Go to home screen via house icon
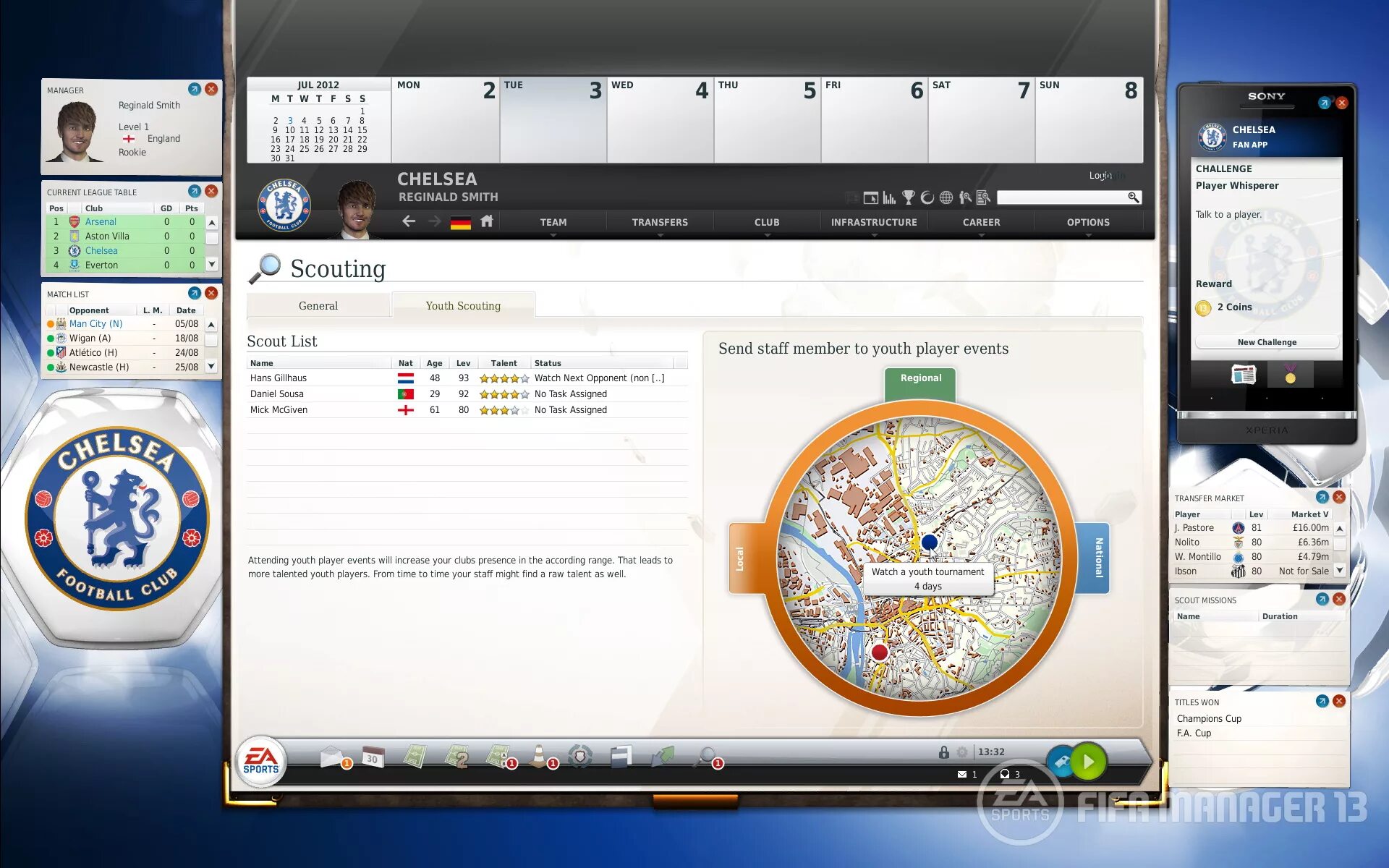The width and height of the screenshot is (1389, 868). [487, 221]
